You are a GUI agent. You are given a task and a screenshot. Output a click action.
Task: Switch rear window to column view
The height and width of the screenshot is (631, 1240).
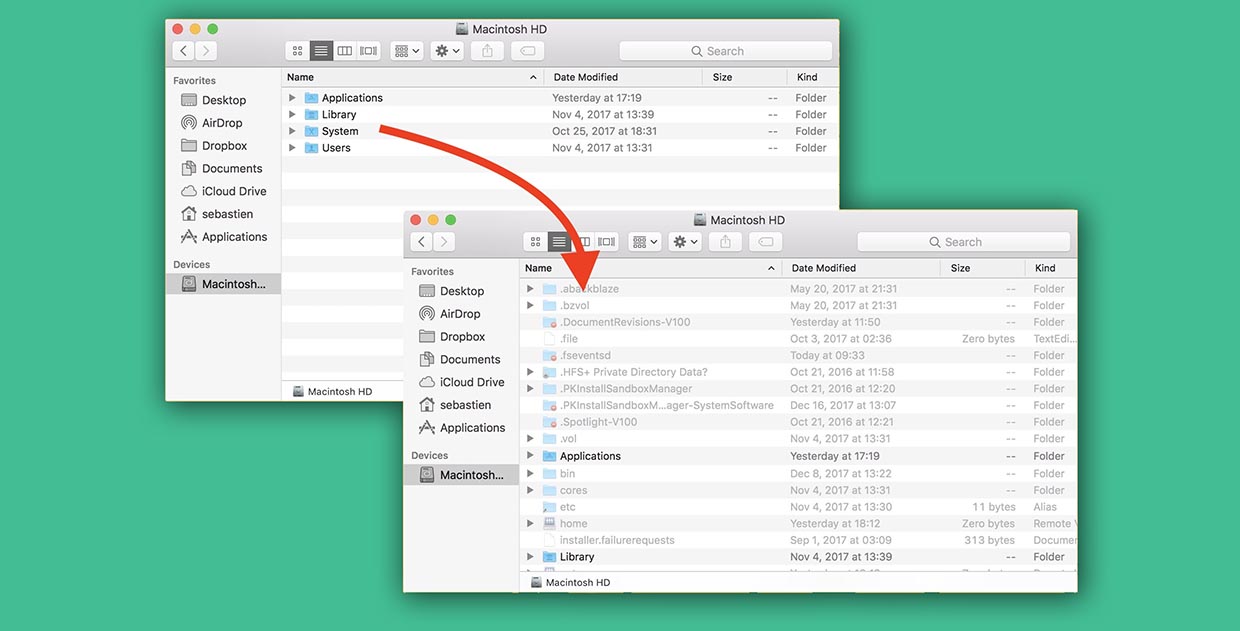(x=345, y=51)
